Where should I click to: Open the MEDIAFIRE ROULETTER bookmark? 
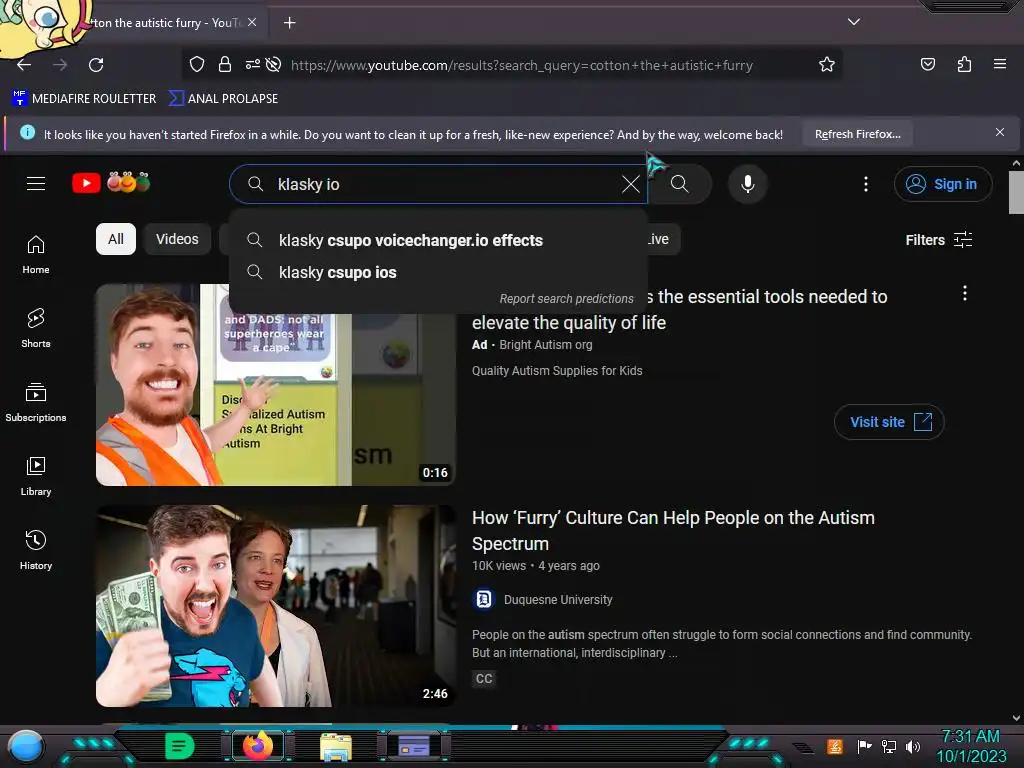(84, 99)
